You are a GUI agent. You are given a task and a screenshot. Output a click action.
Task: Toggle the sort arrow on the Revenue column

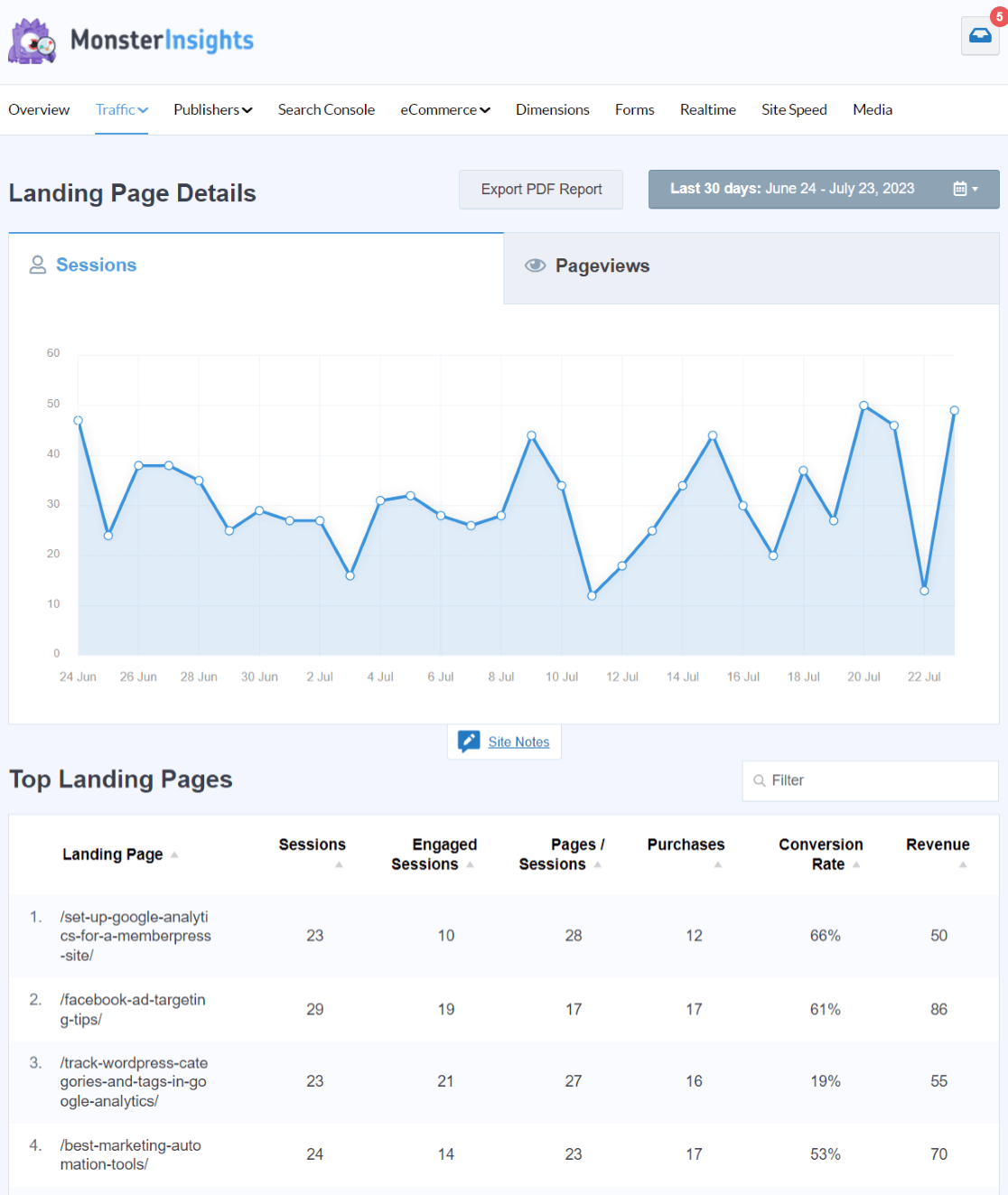(x=964, y=865)
